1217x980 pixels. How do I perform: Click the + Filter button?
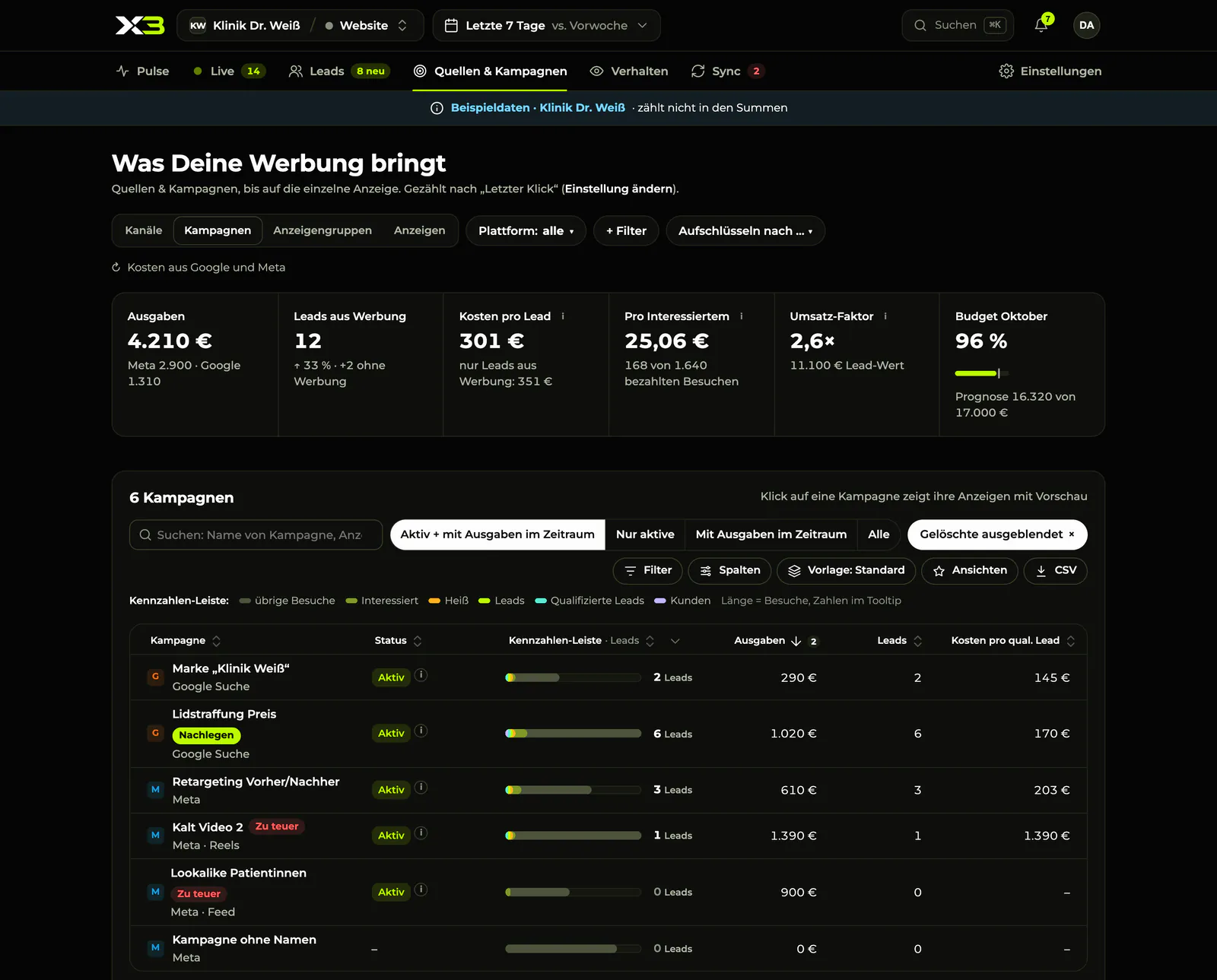(x=626, y=231)
